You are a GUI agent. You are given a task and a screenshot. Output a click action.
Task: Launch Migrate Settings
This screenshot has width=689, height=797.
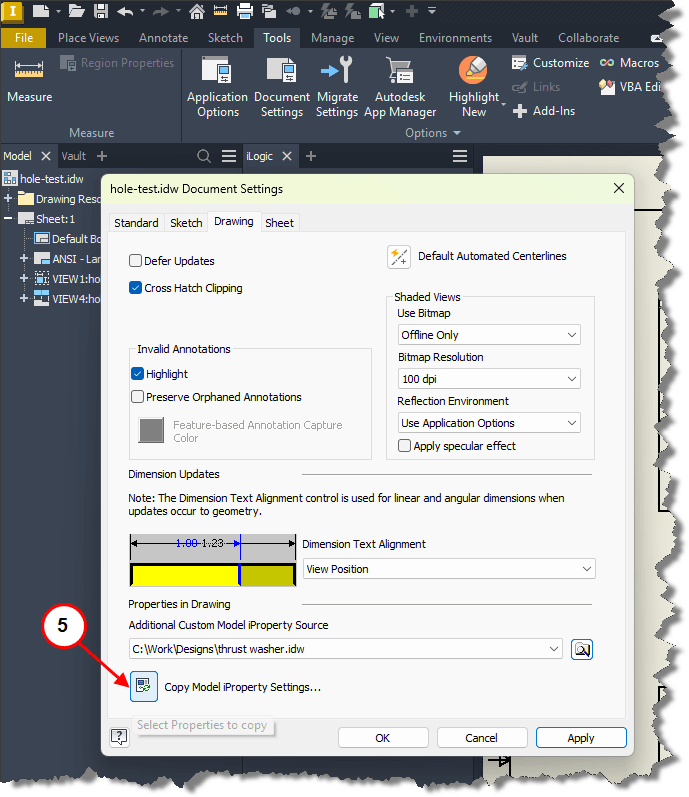click(337, 87)
